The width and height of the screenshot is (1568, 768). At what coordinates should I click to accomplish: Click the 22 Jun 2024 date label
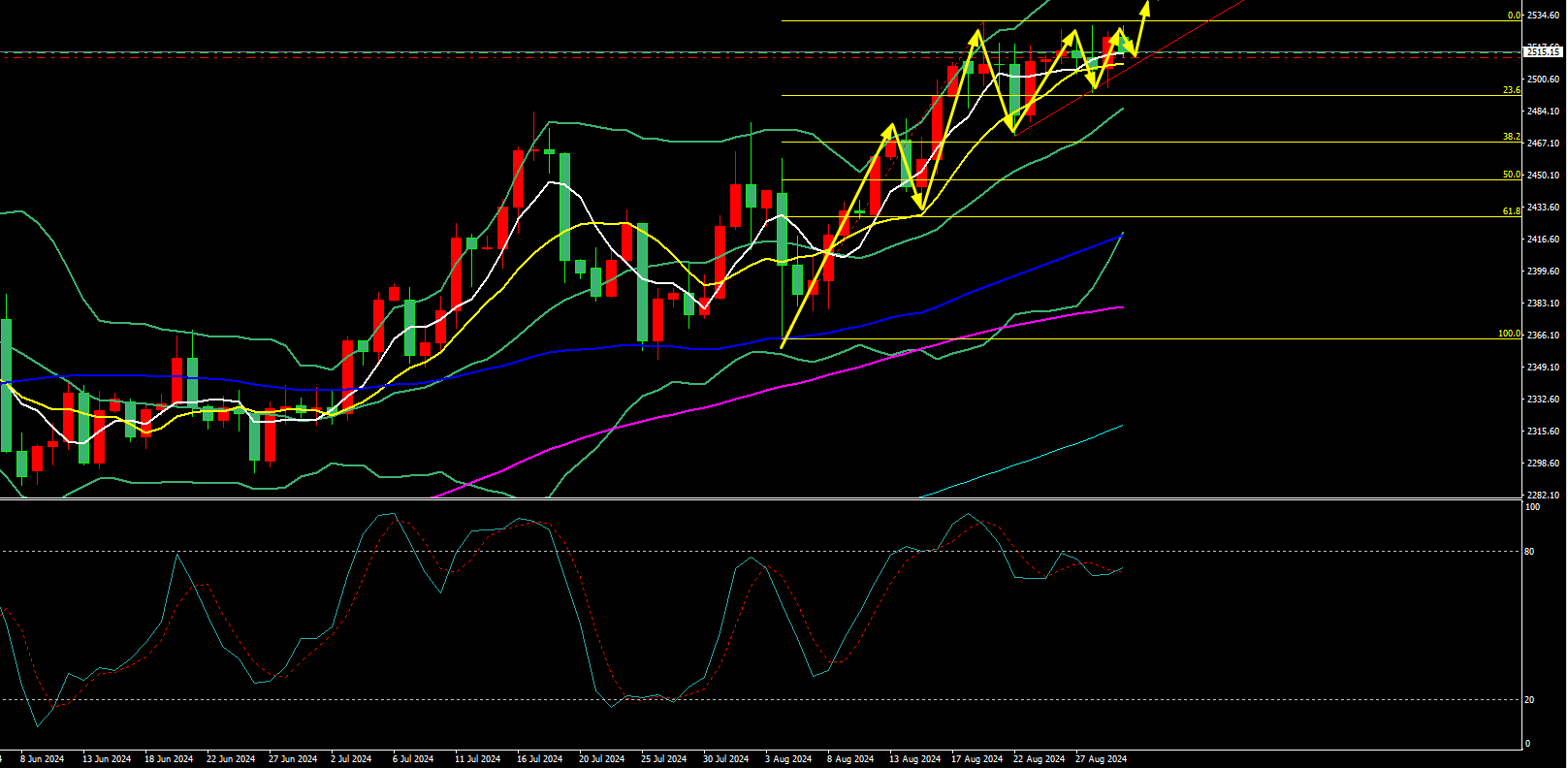point(231,759)
